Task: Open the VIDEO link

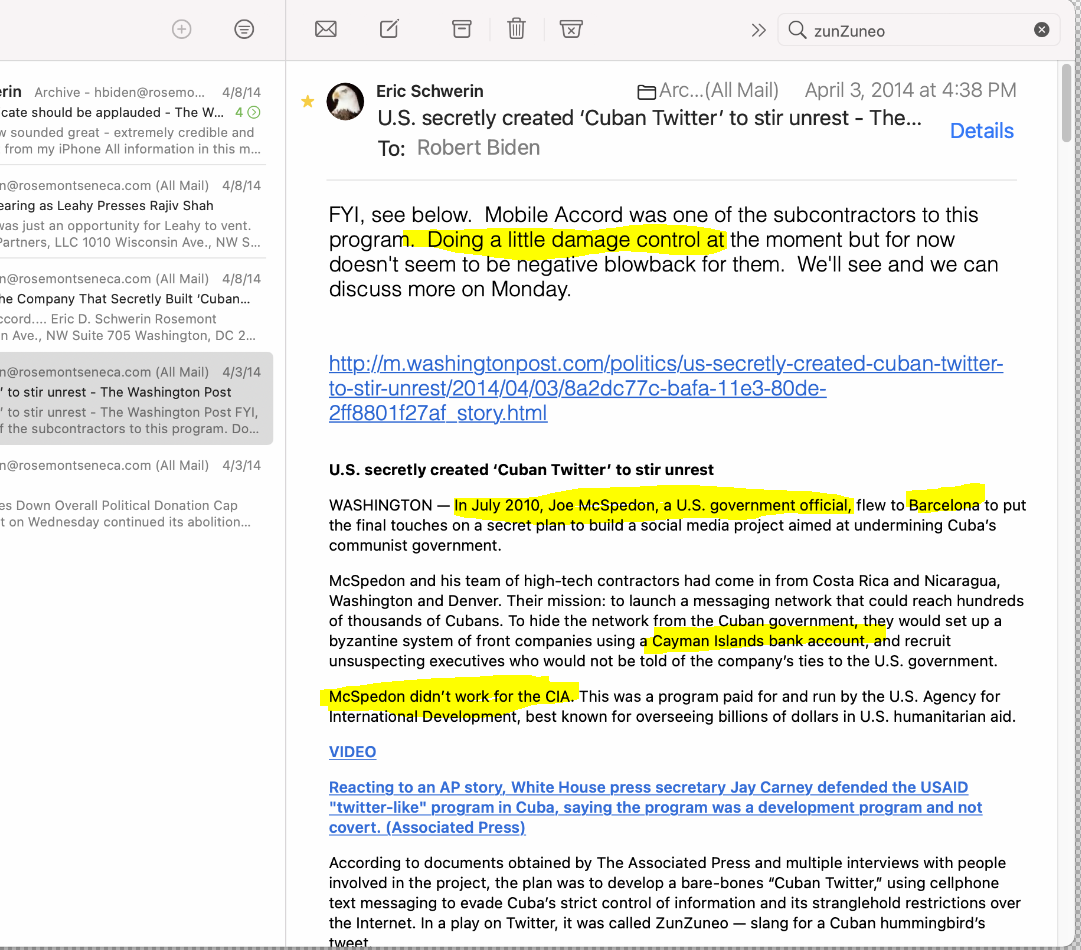Action: (352, 752)
